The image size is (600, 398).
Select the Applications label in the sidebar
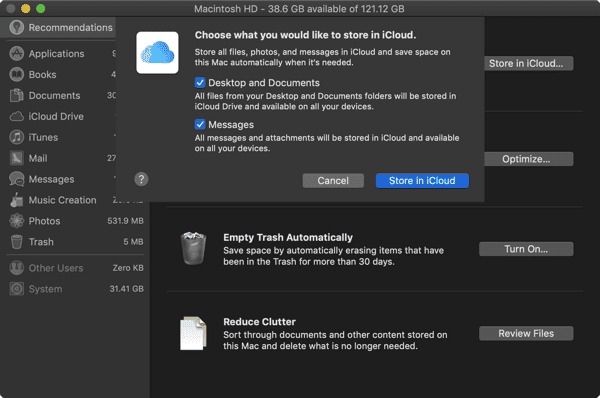point(57,54)
